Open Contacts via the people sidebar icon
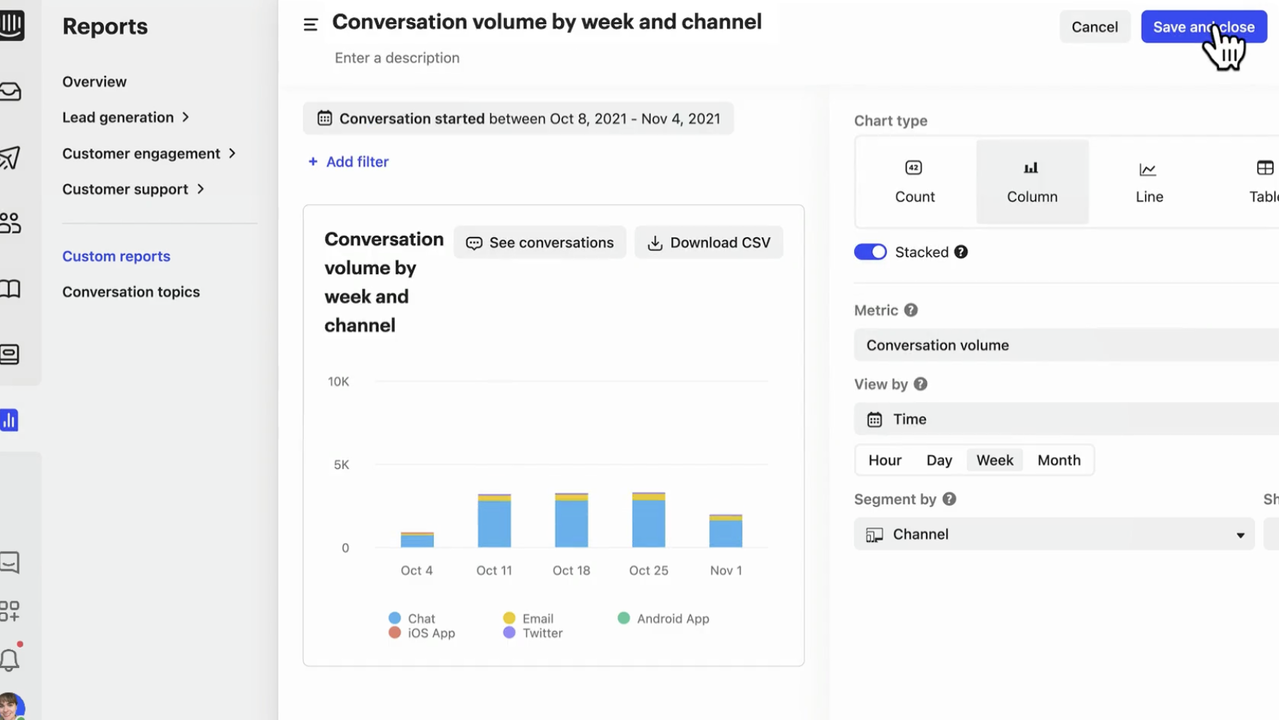Screen dimensions: 1279x720 tap(12, 222)
